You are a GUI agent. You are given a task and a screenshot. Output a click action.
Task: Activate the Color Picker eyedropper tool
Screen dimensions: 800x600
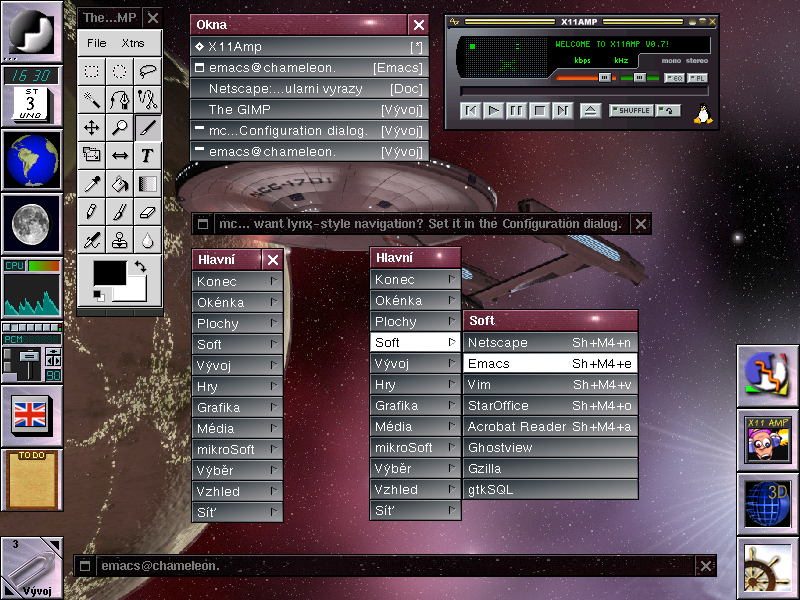click(x=92, y=184)
